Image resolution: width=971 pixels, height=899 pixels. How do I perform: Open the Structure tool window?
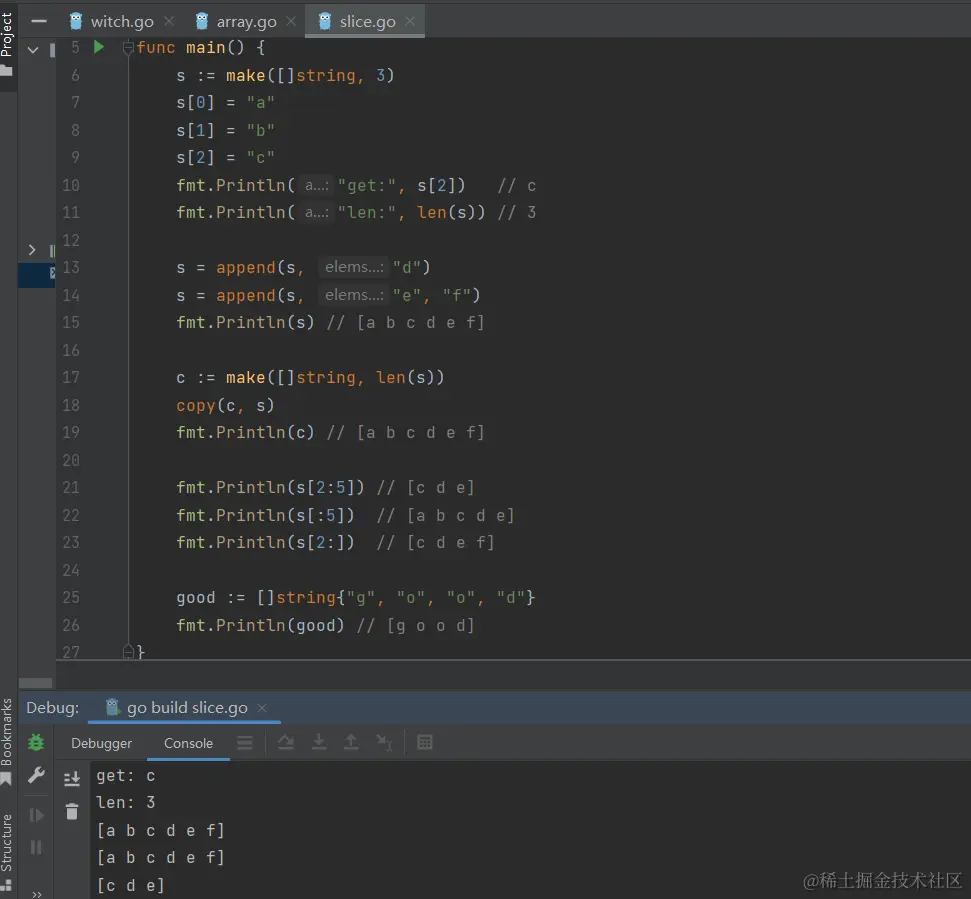[x=7, y=843]
